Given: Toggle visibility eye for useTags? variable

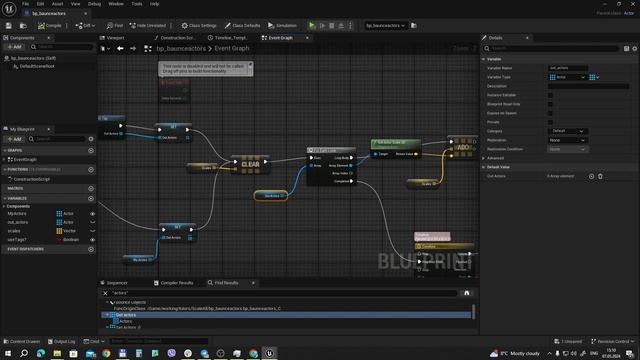Looking at the screenshot, I should coord(92,240).
